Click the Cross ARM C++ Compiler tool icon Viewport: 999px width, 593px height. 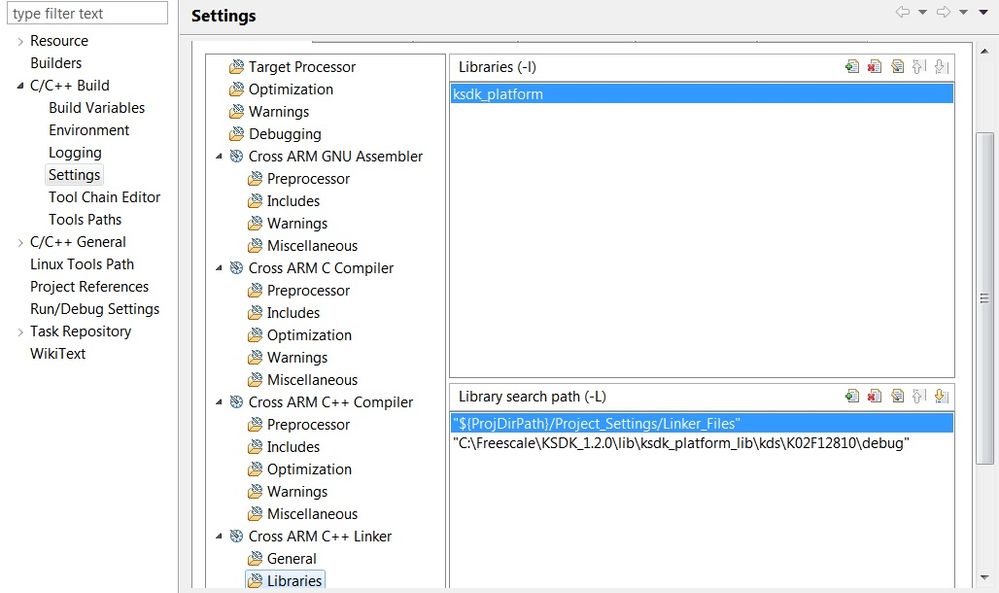pyautogui.click(x=236, y=402)
